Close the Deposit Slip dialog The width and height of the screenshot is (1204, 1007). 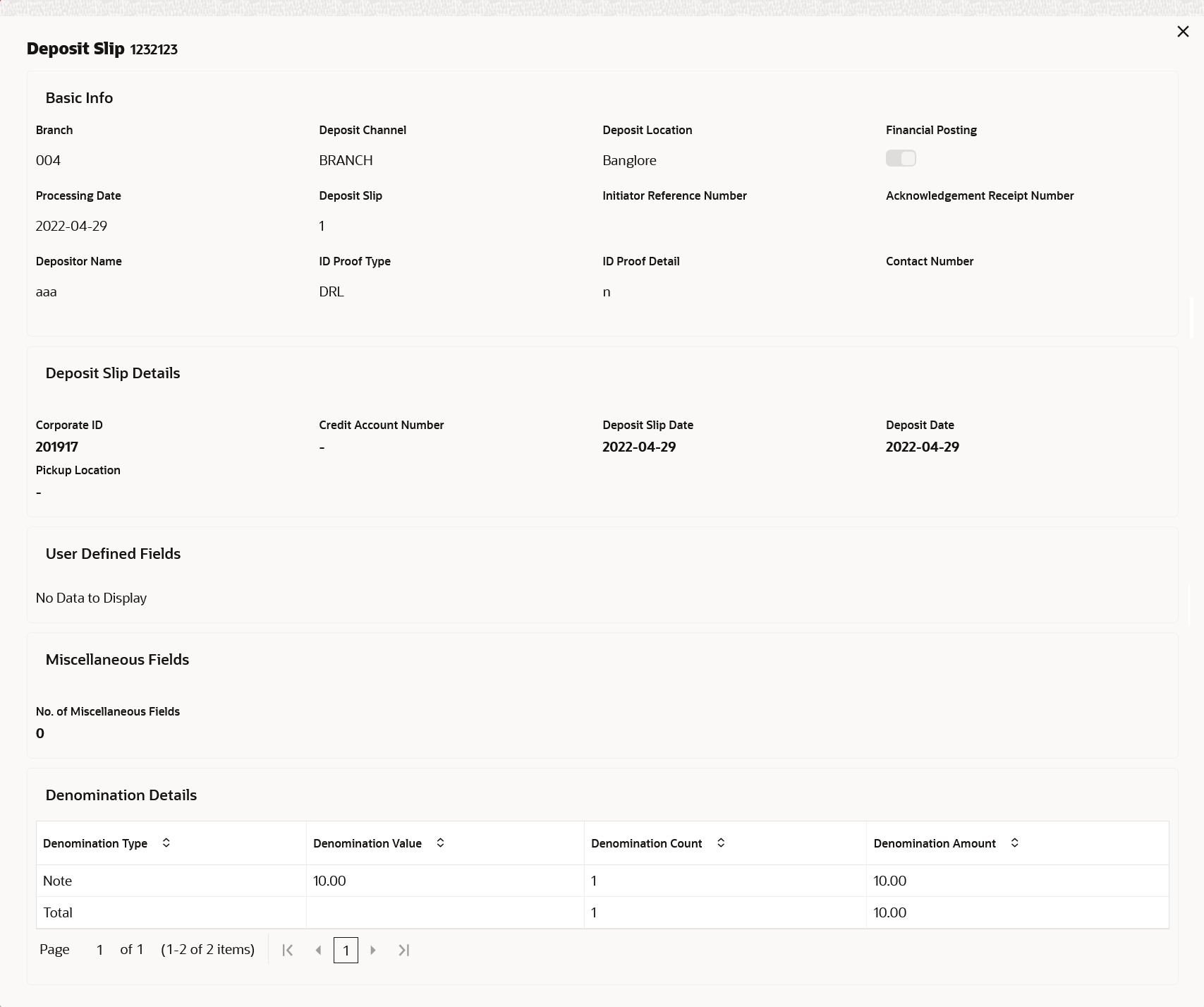(x=1183, y=32)
